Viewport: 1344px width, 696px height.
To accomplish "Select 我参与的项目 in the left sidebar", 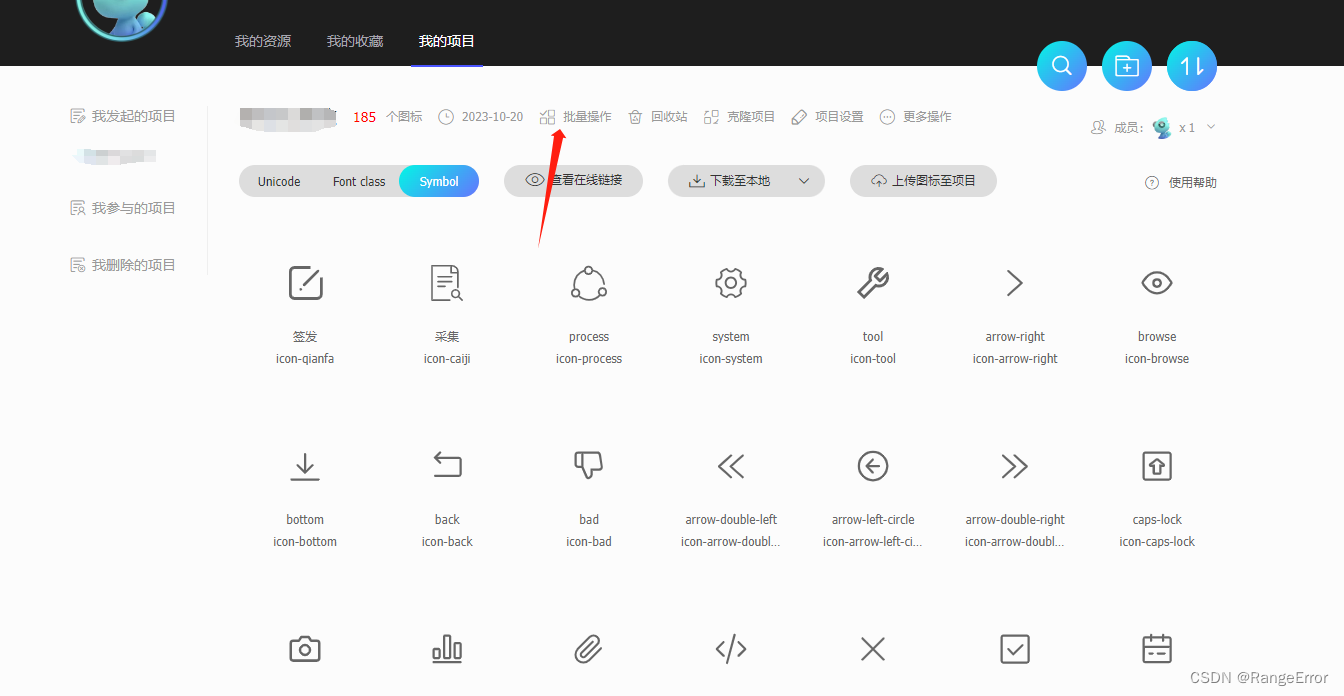I will pyautogui.click(x=122, y=207).
